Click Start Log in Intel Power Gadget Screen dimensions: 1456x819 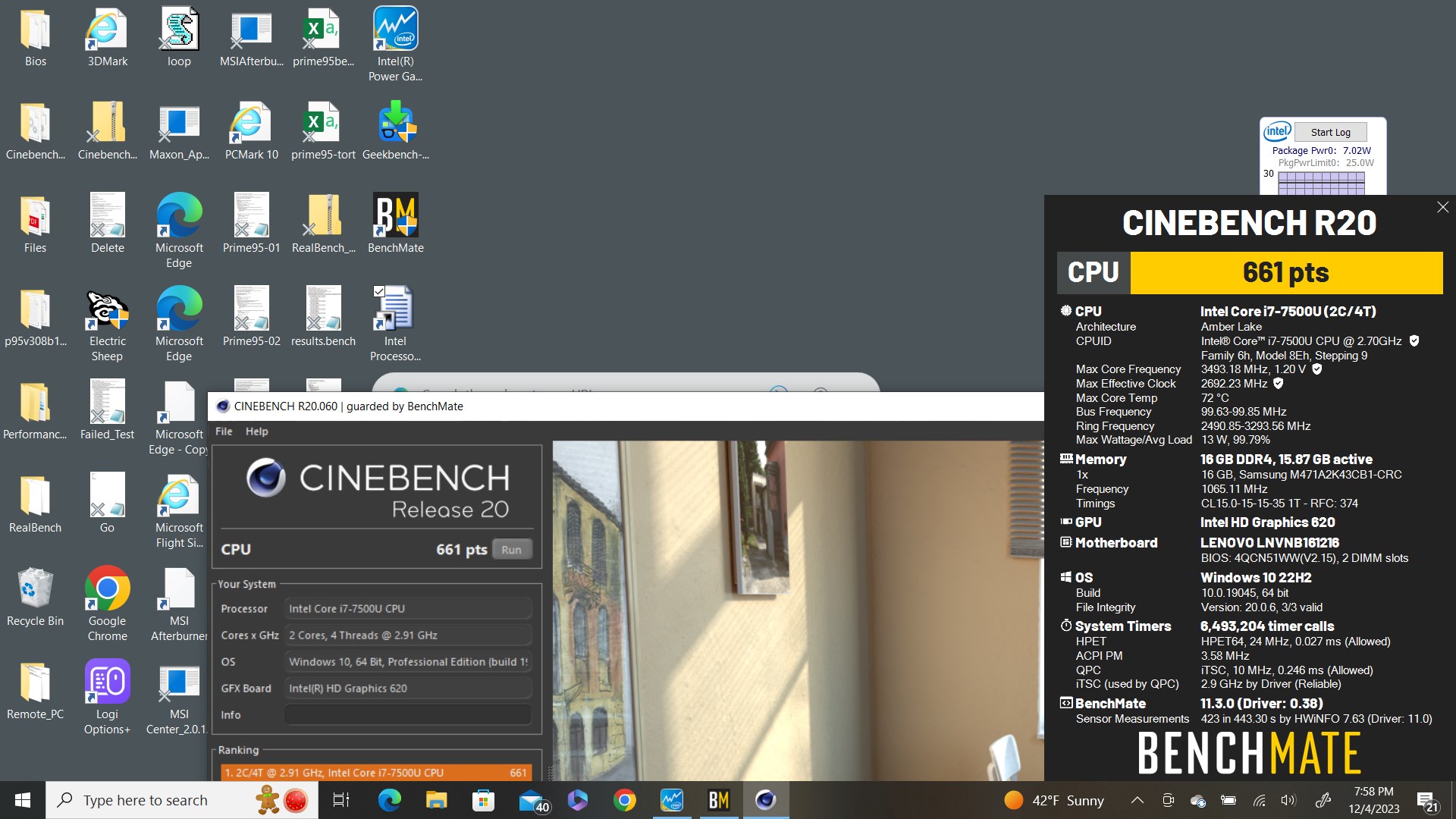tap(1330, 132)
